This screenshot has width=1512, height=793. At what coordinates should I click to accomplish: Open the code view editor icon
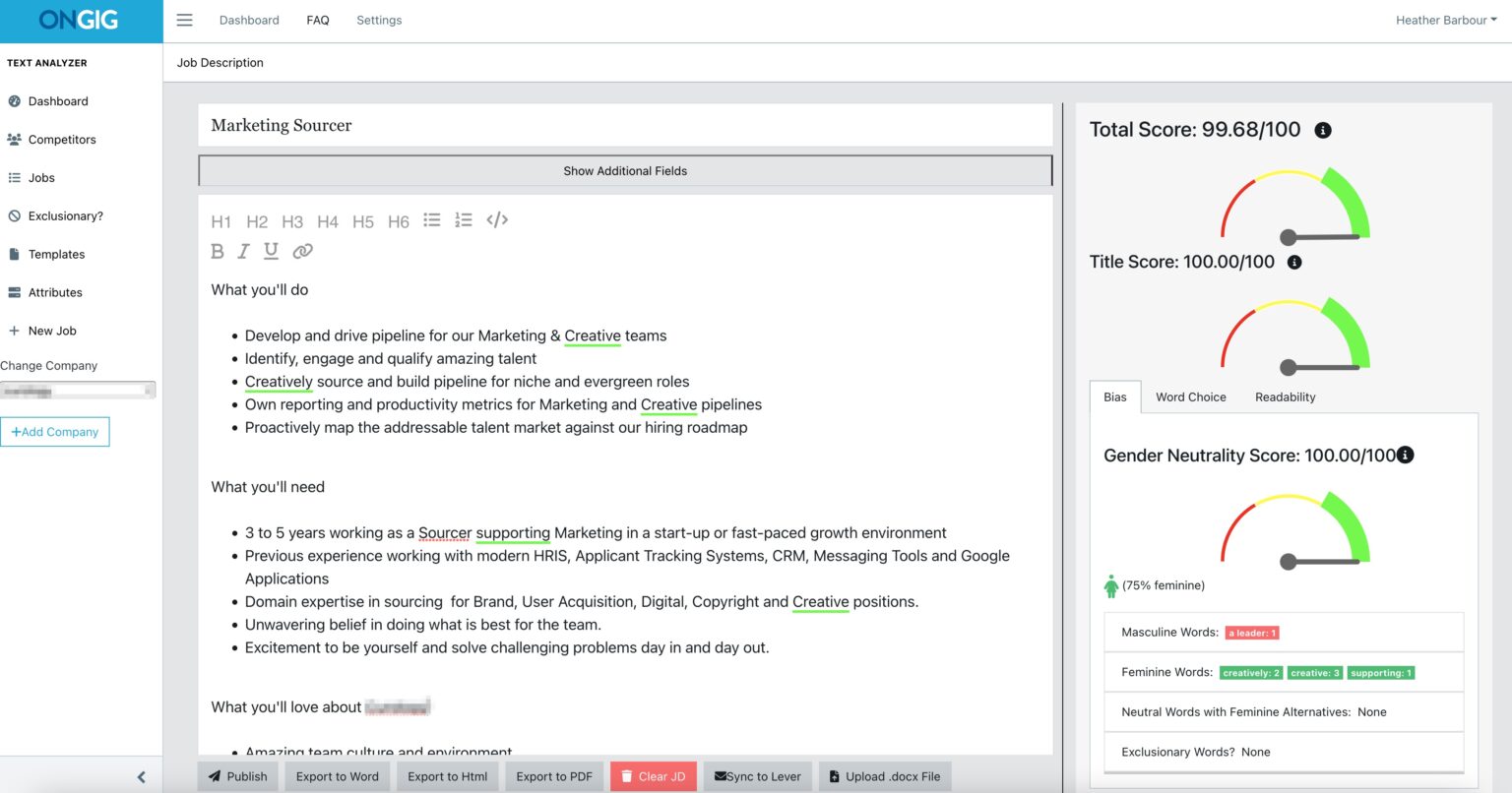point(497,220)
